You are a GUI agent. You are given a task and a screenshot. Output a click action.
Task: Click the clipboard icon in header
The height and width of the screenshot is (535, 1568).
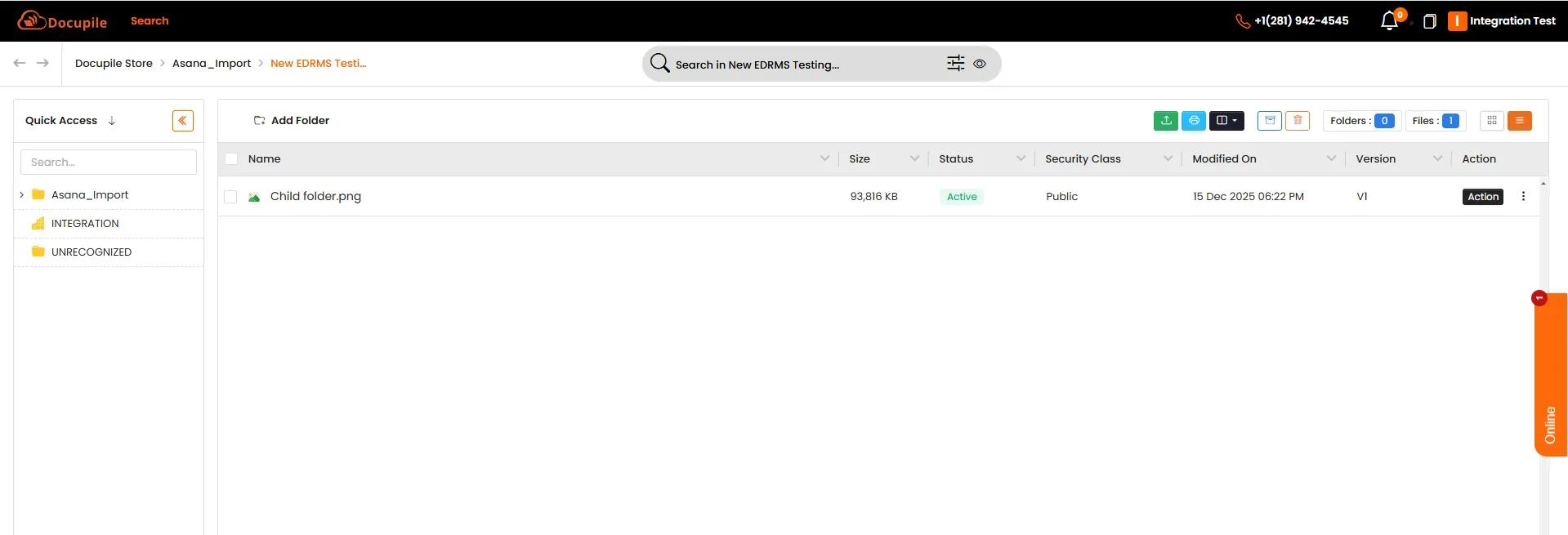(1429, 21)
